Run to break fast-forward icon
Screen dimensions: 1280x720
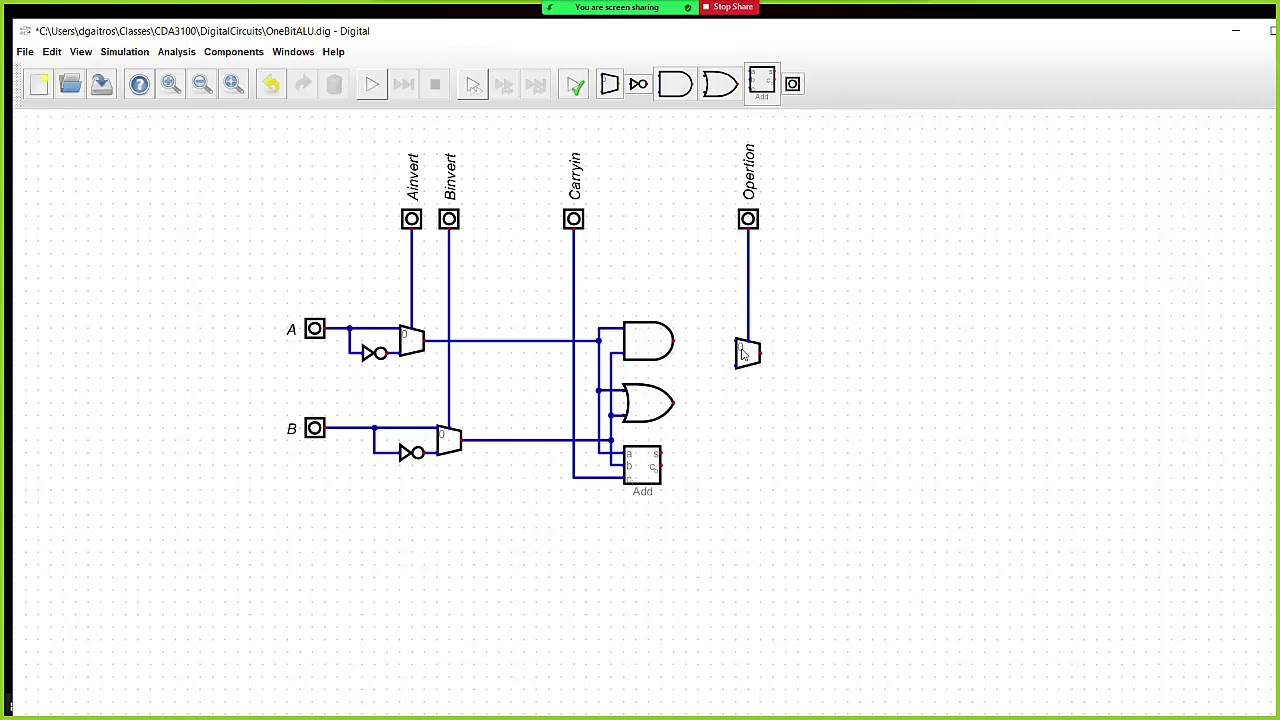[404, 85]
